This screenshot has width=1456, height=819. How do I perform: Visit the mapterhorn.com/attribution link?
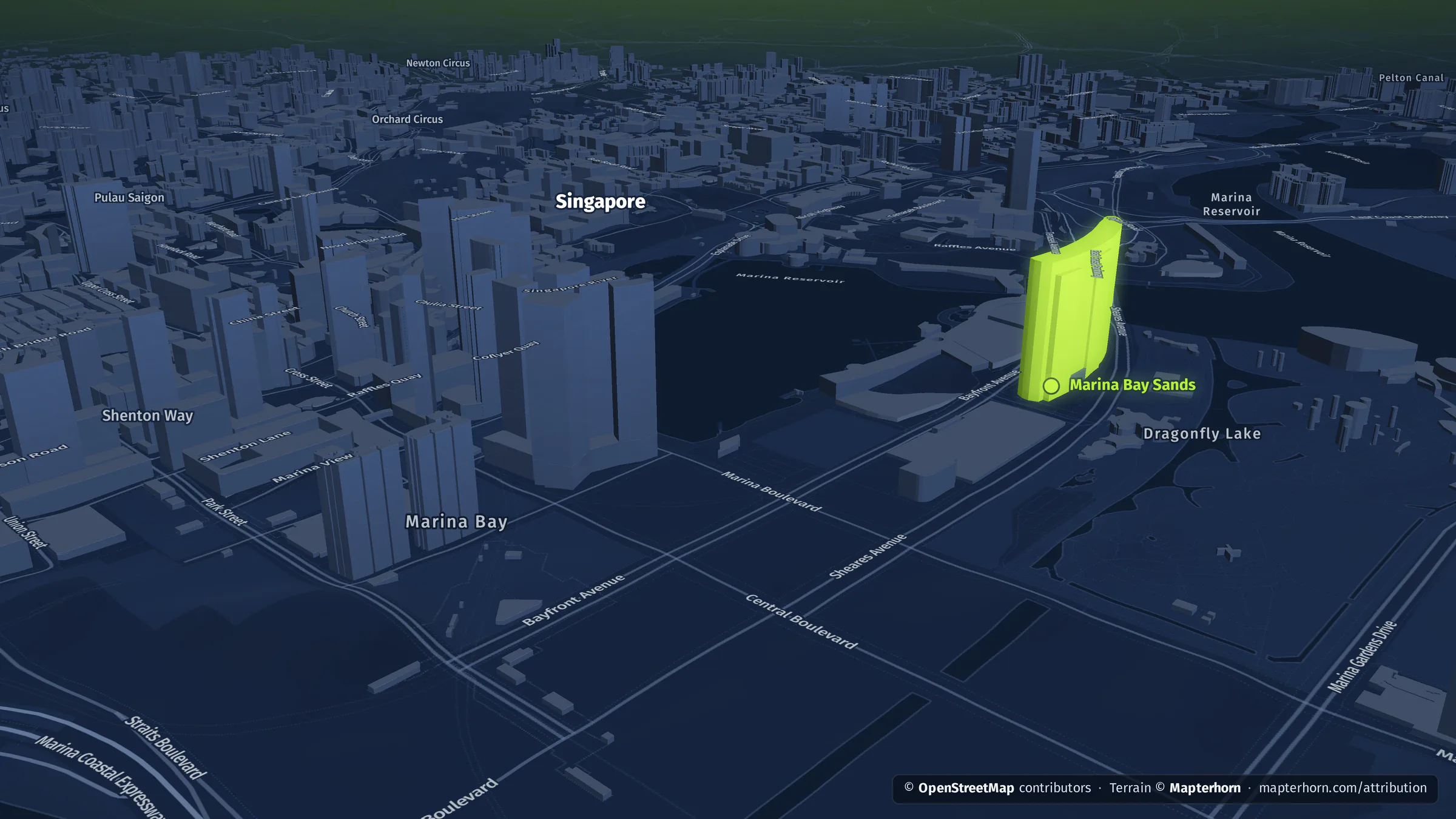[1343, 788]
